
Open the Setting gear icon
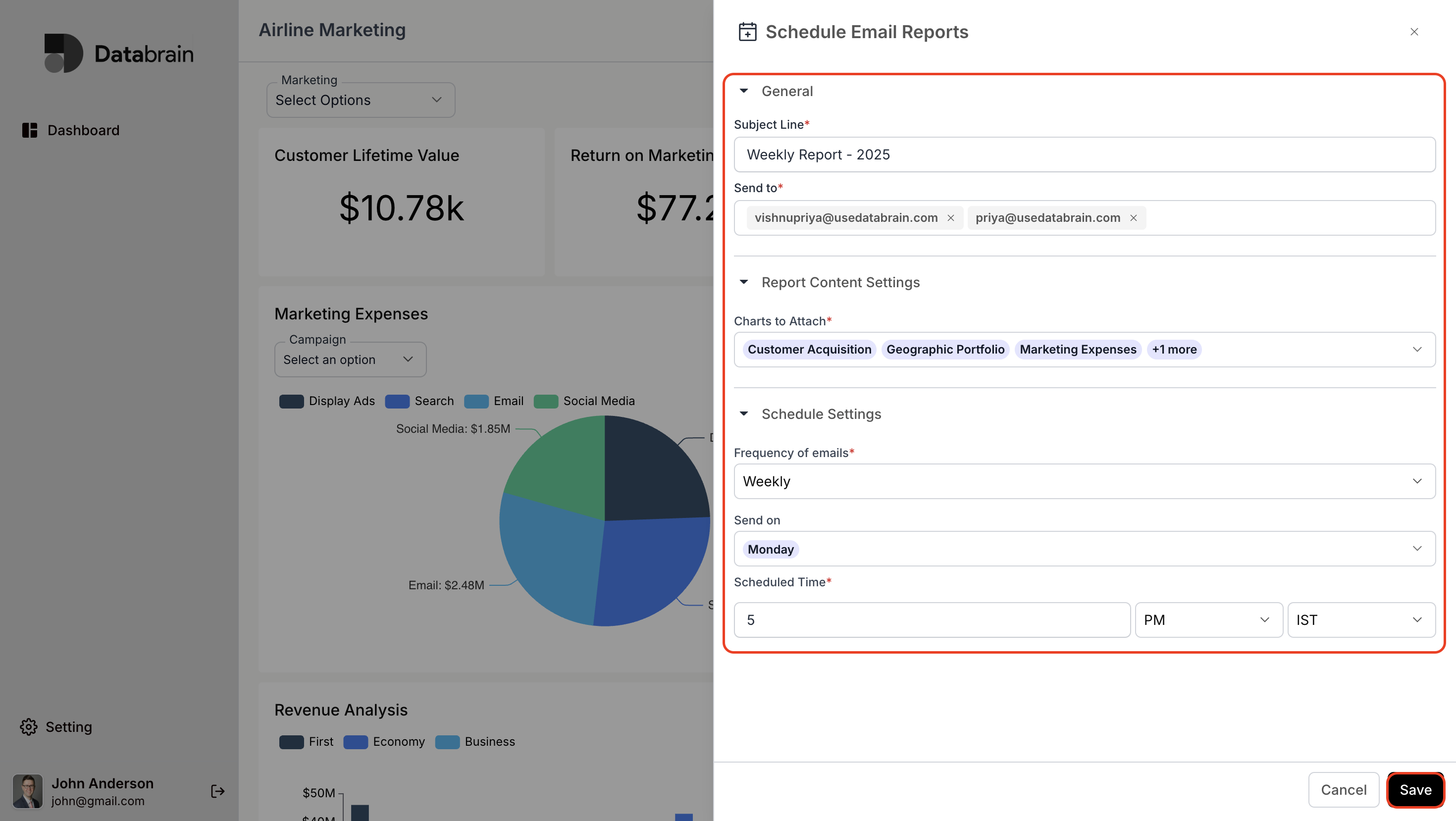(28, 726)
